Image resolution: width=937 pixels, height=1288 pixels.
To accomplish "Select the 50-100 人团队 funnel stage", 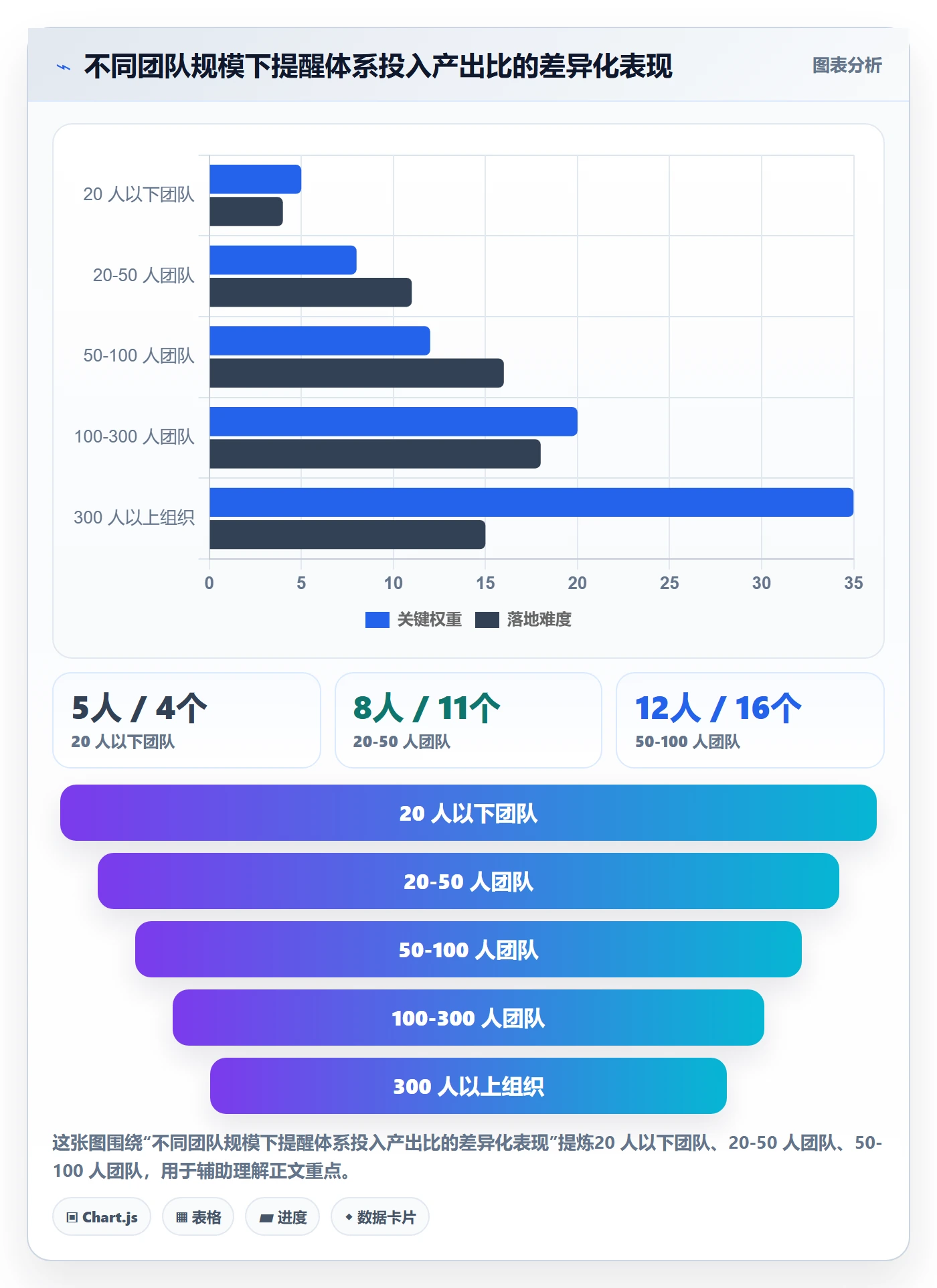I will (468, 949).
